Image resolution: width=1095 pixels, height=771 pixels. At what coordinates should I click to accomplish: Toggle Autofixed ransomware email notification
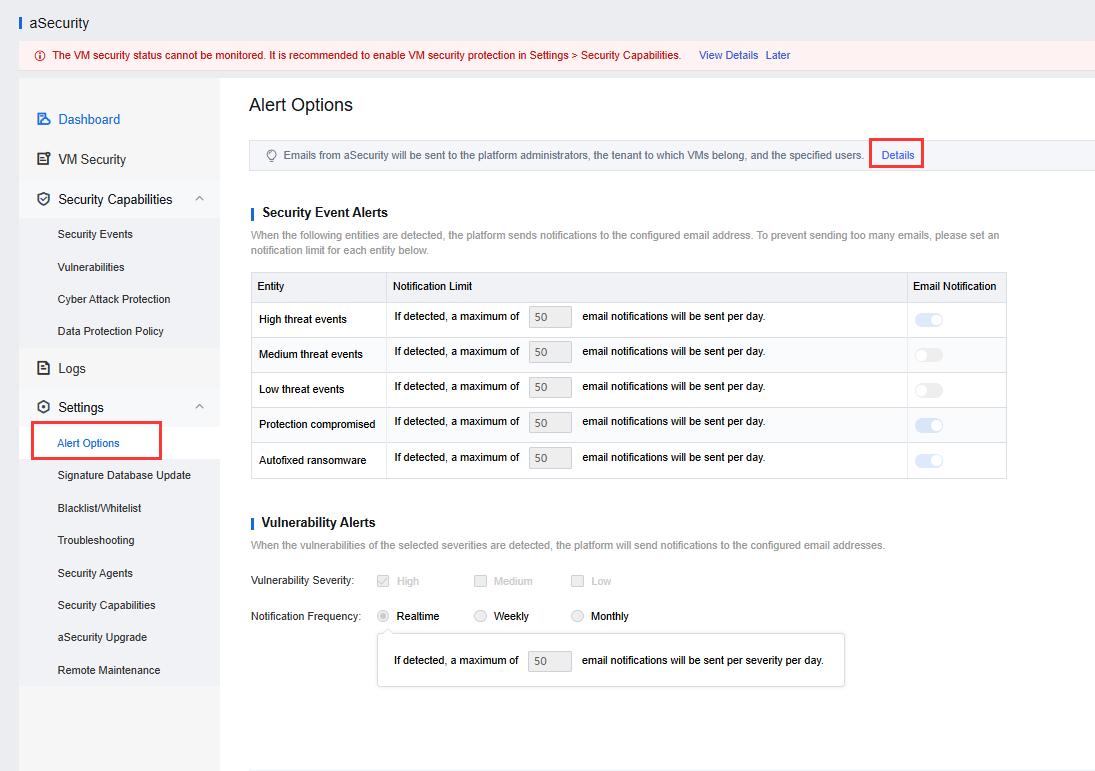coord(929,461)
